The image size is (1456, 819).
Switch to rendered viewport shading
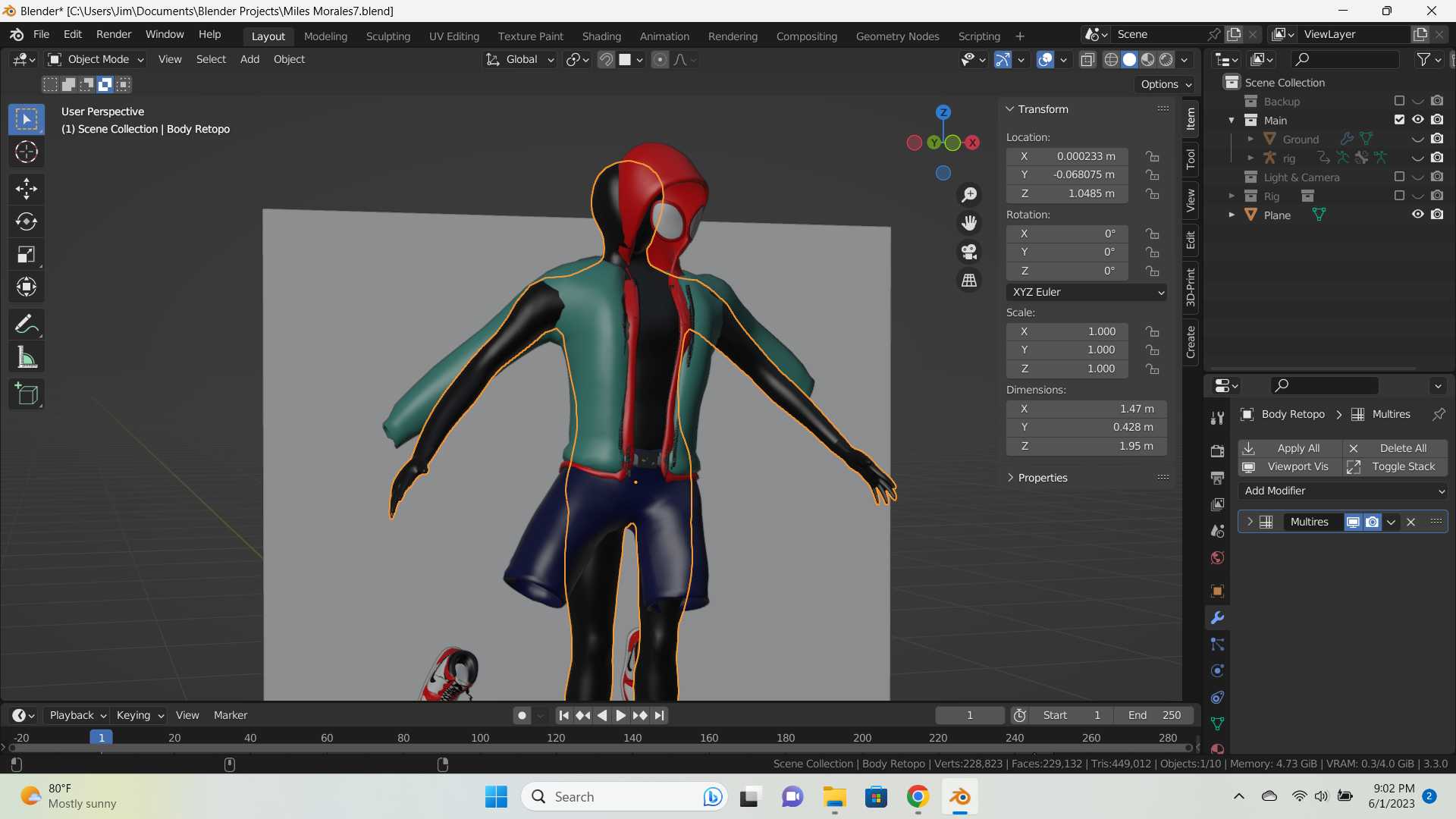(x=1166, y=60)
